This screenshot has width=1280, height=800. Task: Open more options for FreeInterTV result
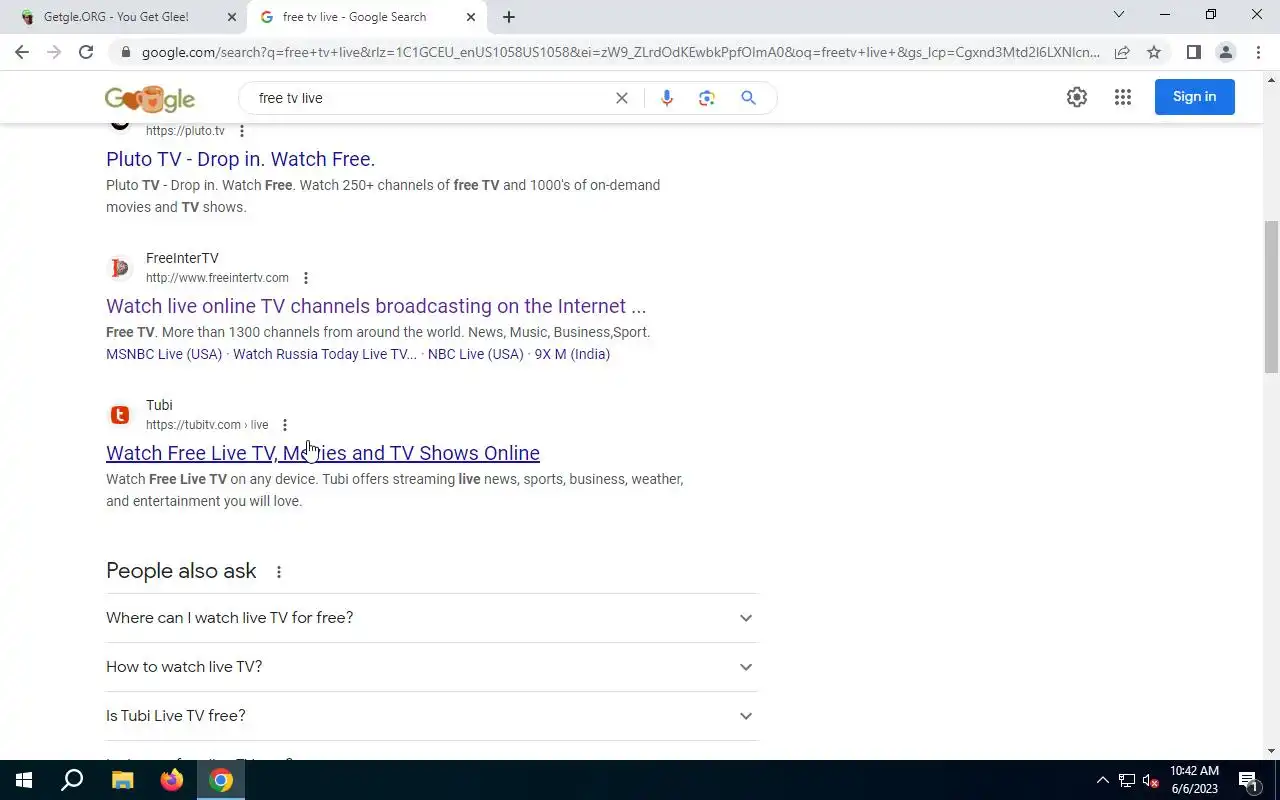point(306,278)
